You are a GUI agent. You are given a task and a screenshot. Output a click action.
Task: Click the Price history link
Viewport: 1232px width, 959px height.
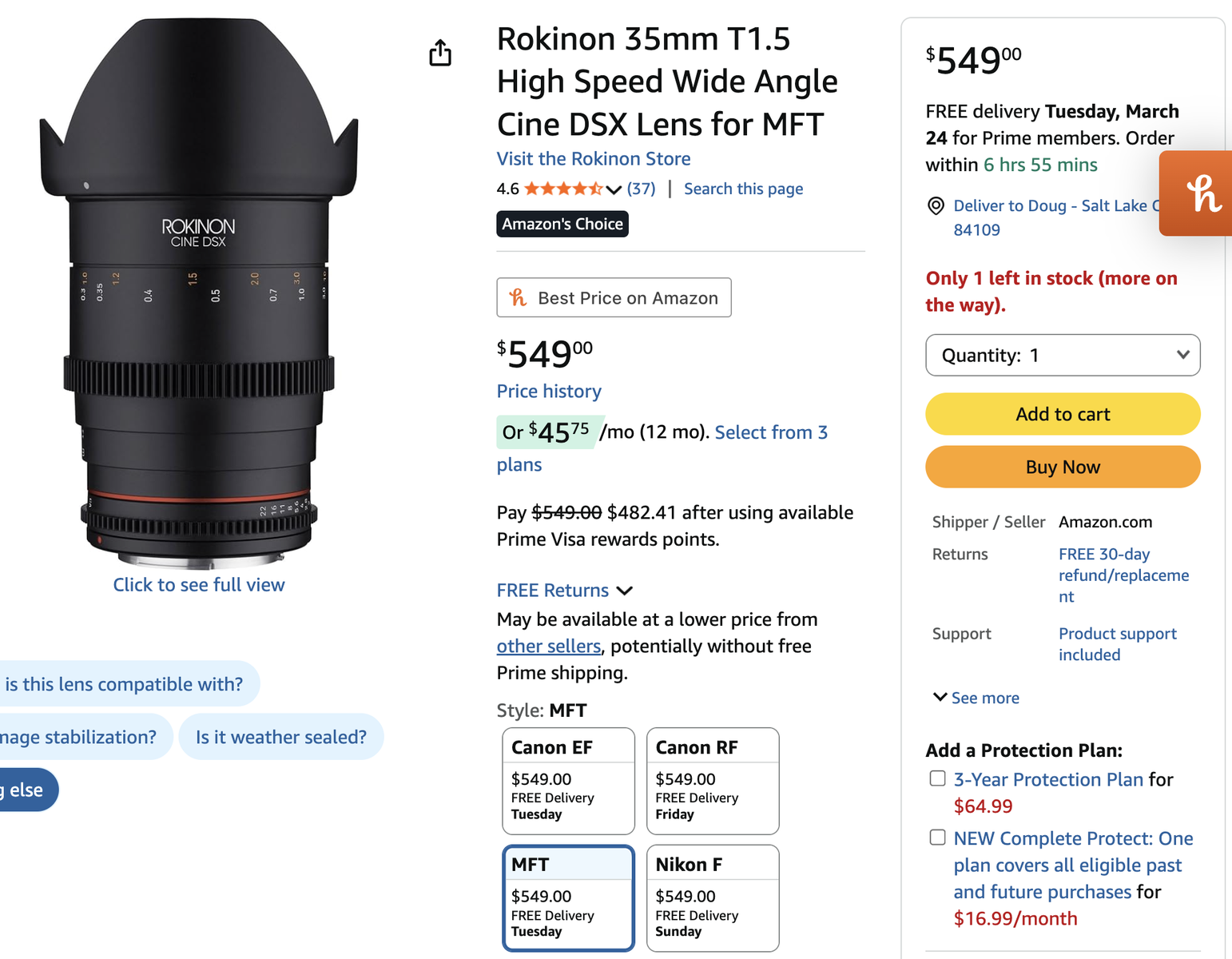549,392
